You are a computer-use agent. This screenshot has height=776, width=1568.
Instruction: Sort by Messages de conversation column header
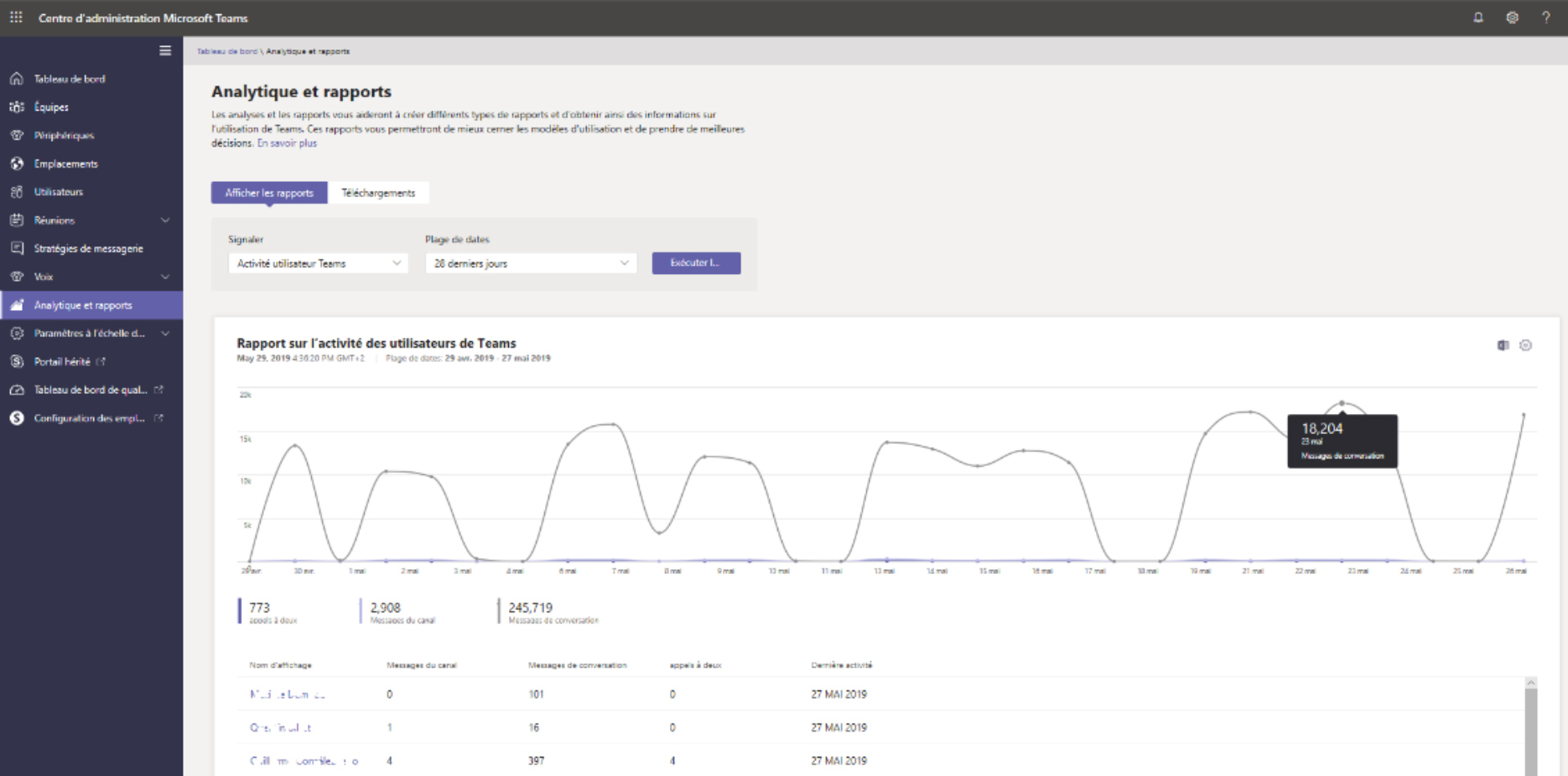click(577, 665)
